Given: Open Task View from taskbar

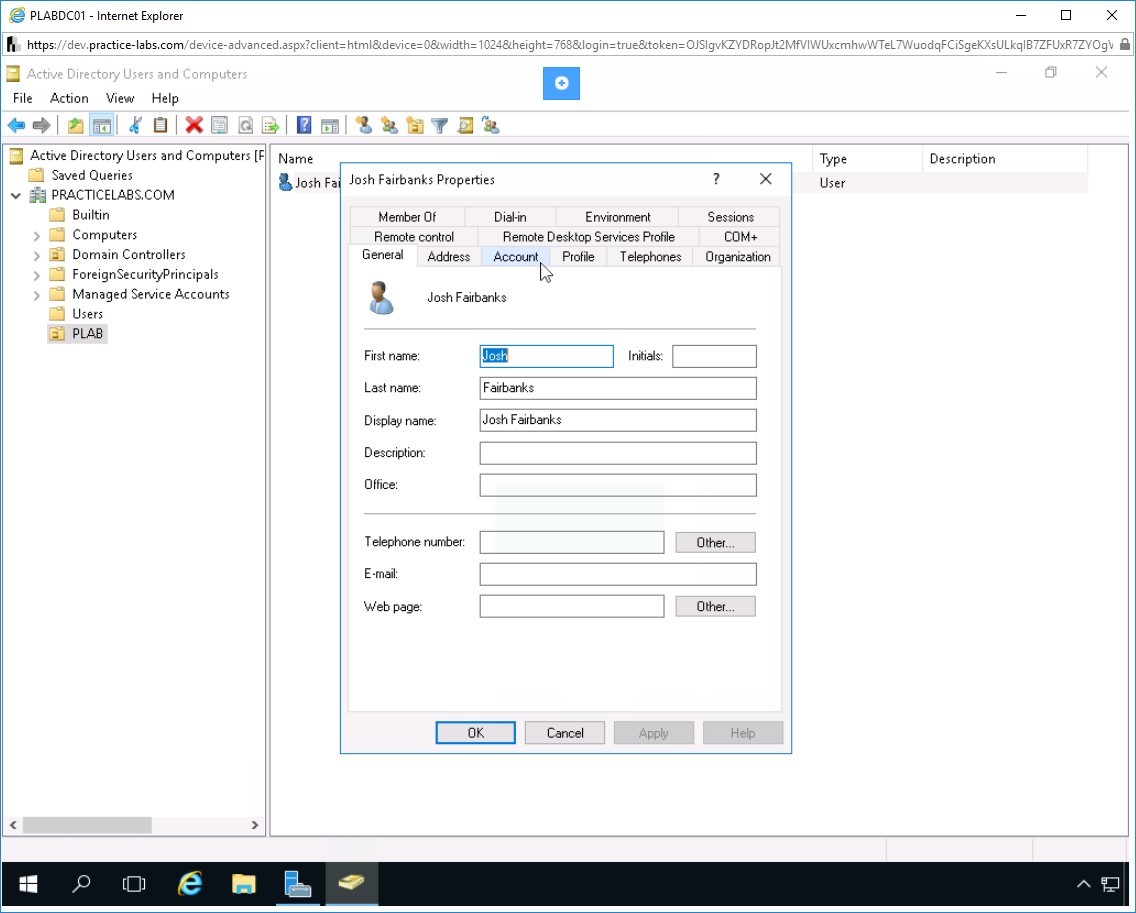Looking at the screenshot, I should coord(134,883).
